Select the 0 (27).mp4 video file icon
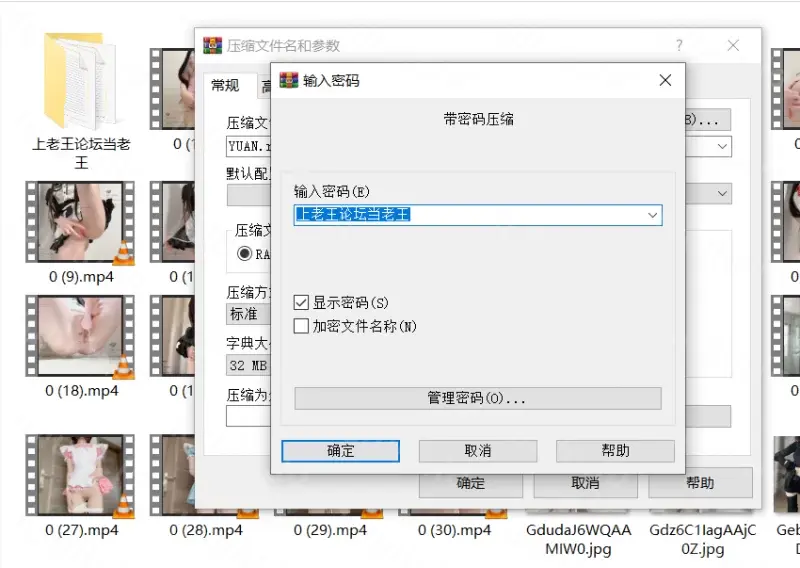The image size is (800, 568). [80, 476]
